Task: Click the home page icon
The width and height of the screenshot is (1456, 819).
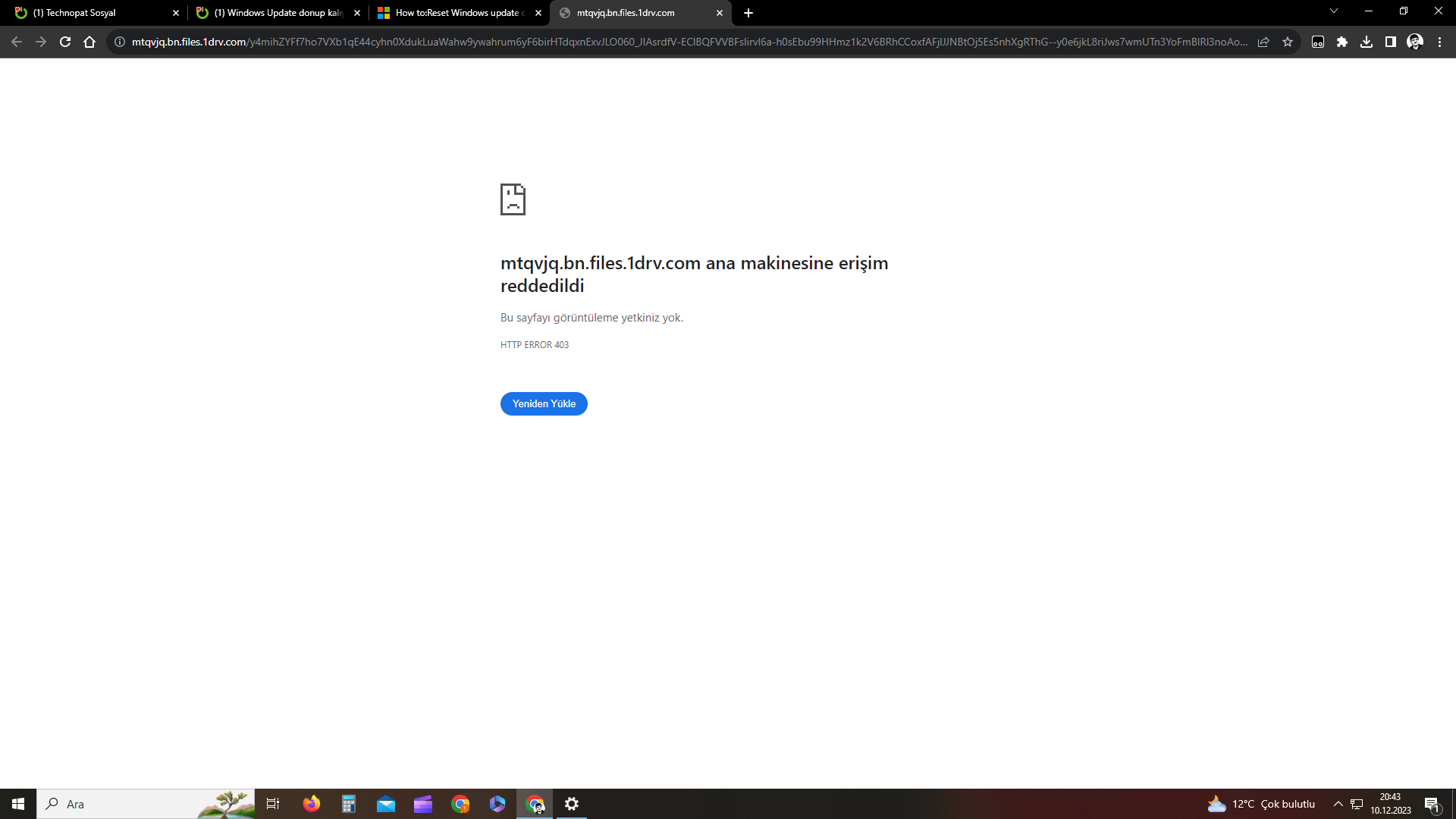Action: (89, 42)
